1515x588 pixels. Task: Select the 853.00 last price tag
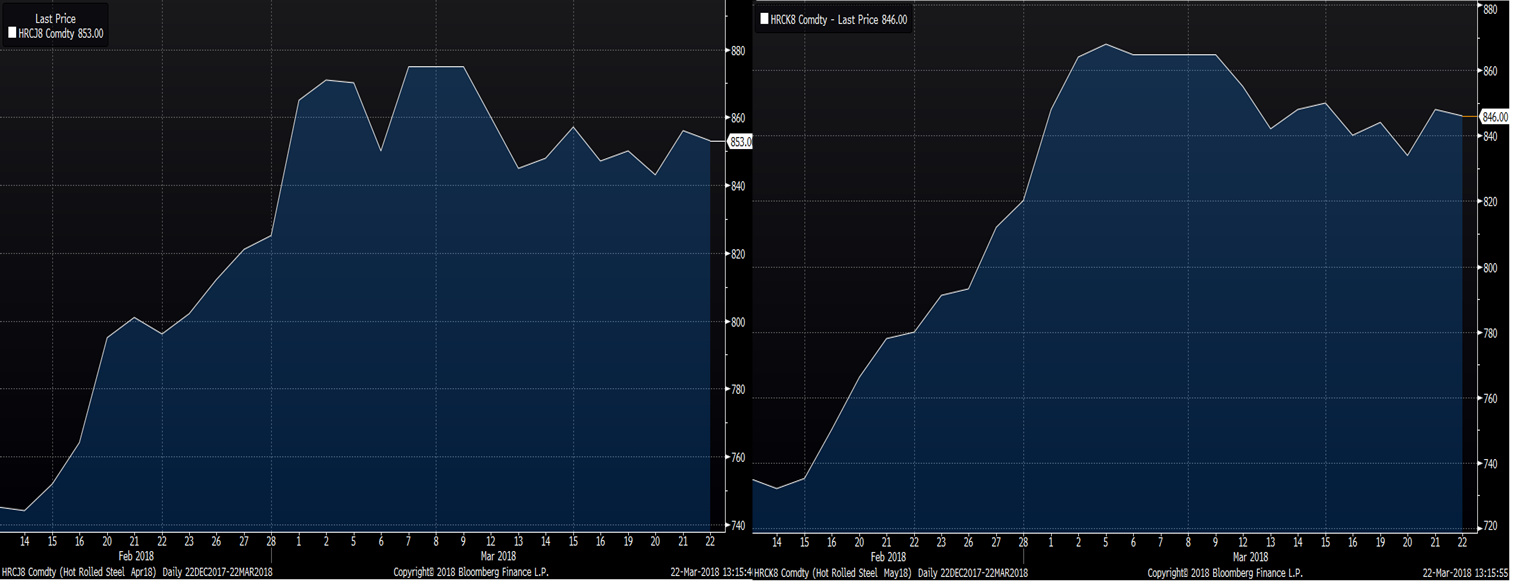tap(740, 142)
